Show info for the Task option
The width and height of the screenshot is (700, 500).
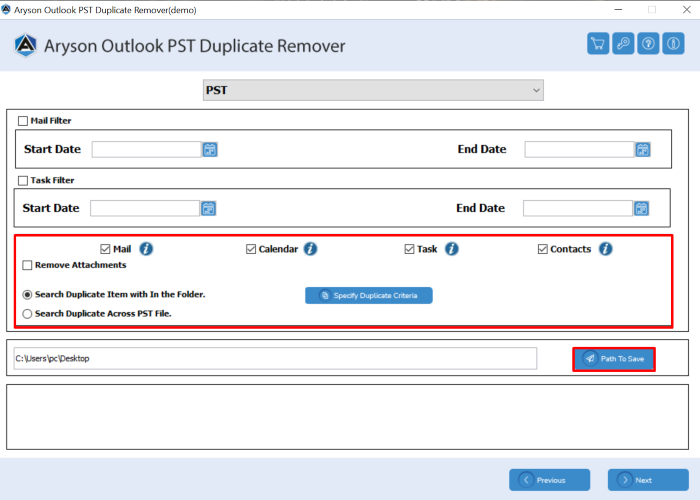pyautogui.click(x=451, y=249)
